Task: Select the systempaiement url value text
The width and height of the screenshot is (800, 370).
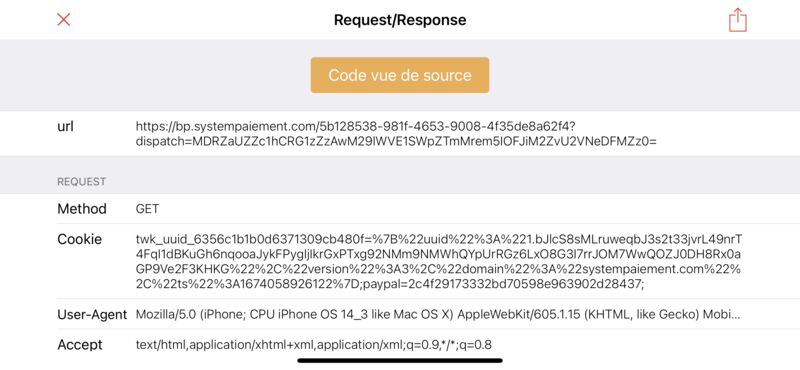Action: (x=396, y=134)
